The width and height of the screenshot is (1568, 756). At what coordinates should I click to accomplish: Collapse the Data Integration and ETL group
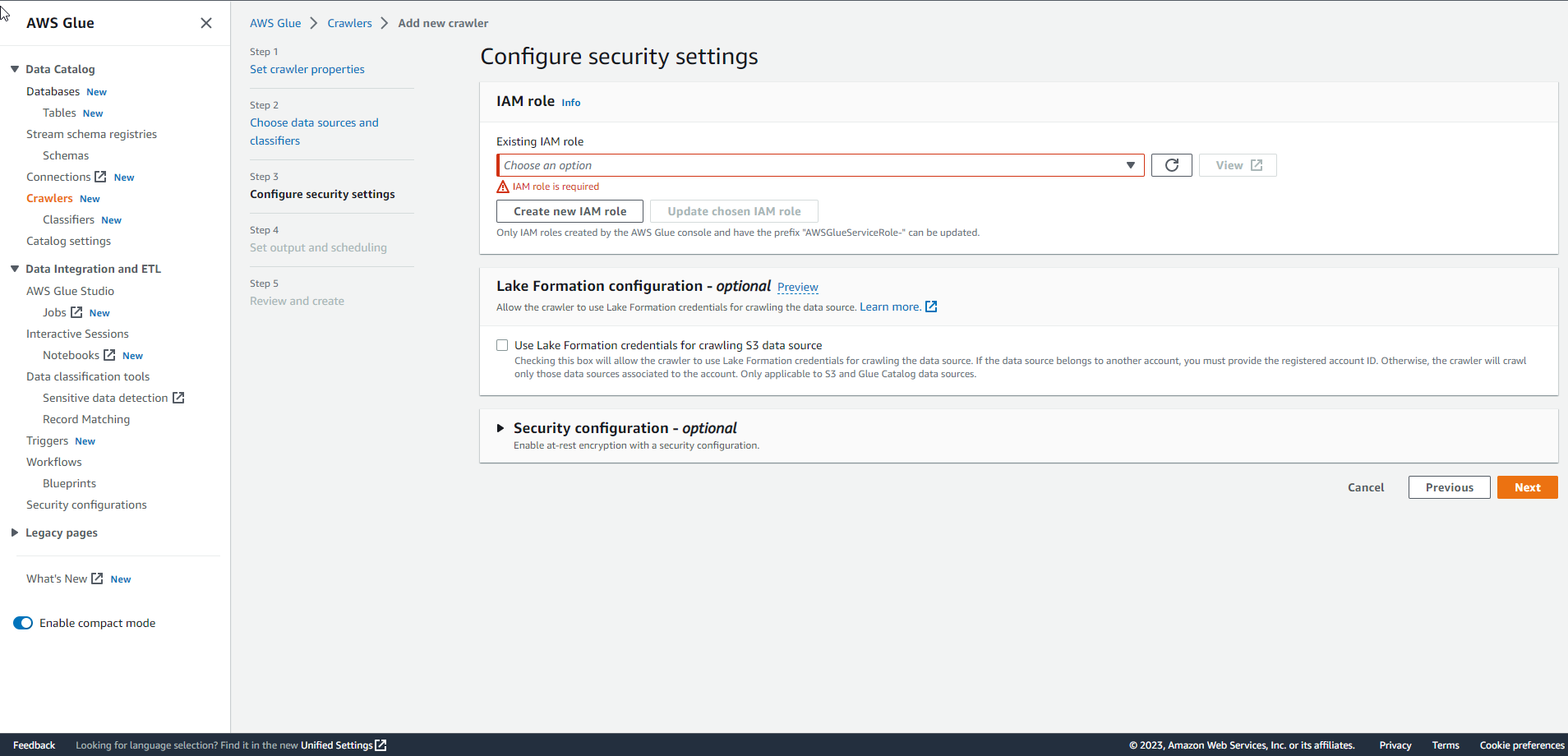pos(15,269)
